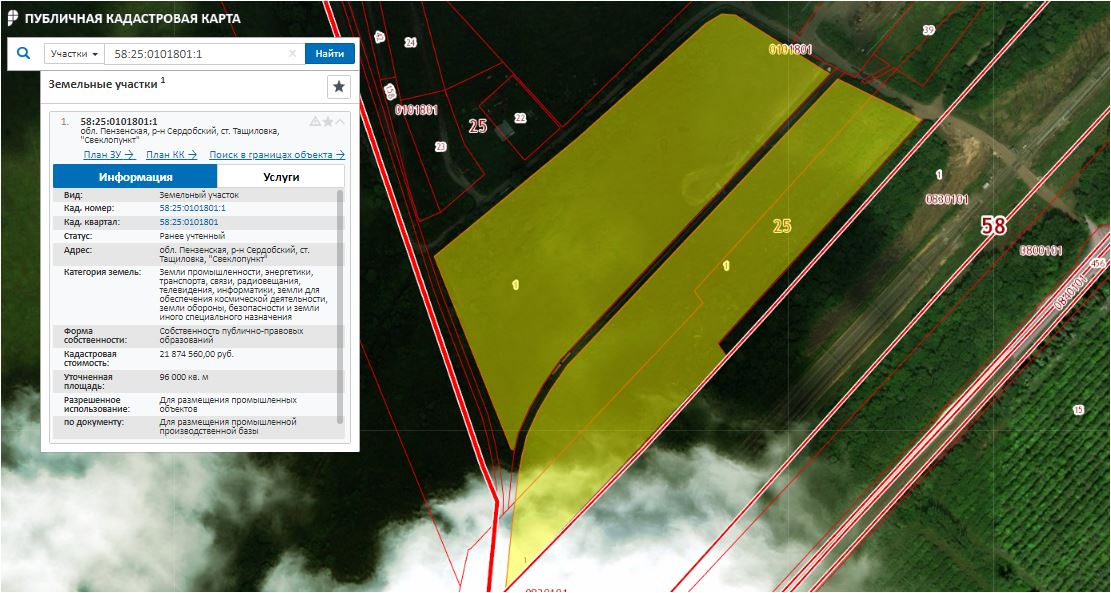Open the План ЗУ link
This screenshot has width=1111, height=593.
pyautogui.click(x=109, y=155)
